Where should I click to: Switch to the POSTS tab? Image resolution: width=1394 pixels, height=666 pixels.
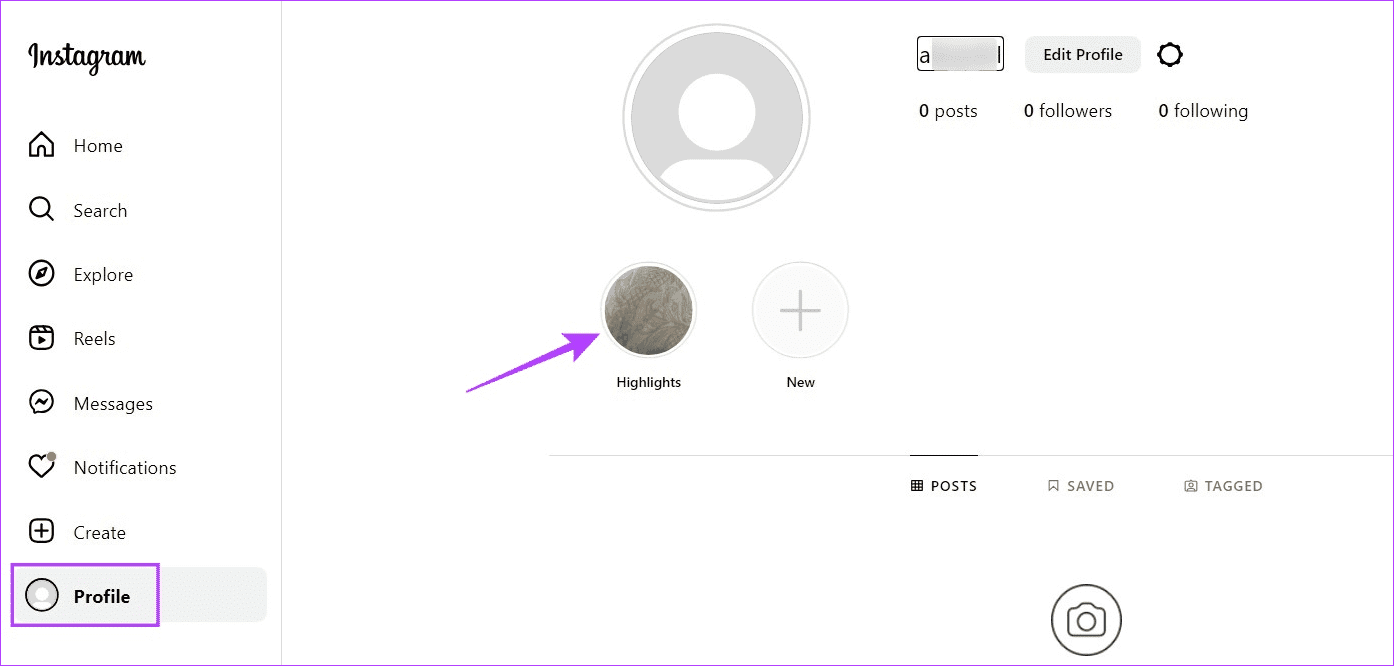click(944, 486)
